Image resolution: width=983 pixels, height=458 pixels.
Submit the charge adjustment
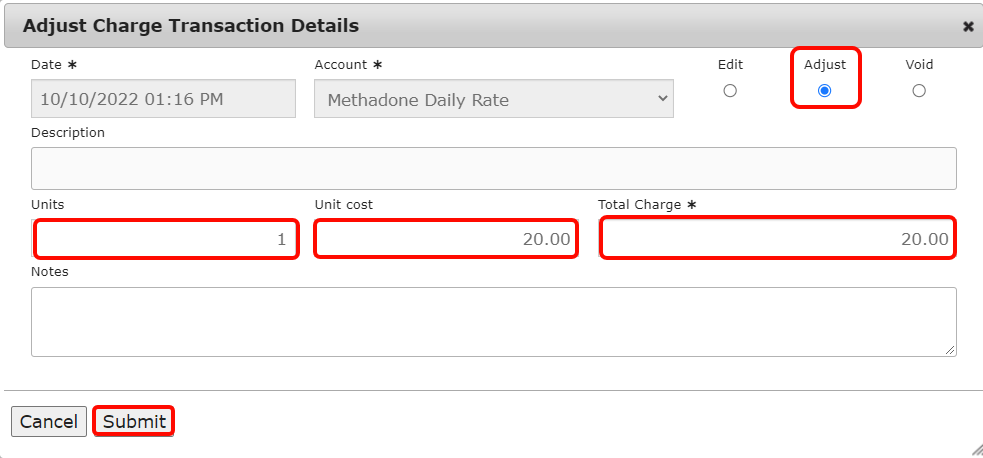(x=134, y=421)
